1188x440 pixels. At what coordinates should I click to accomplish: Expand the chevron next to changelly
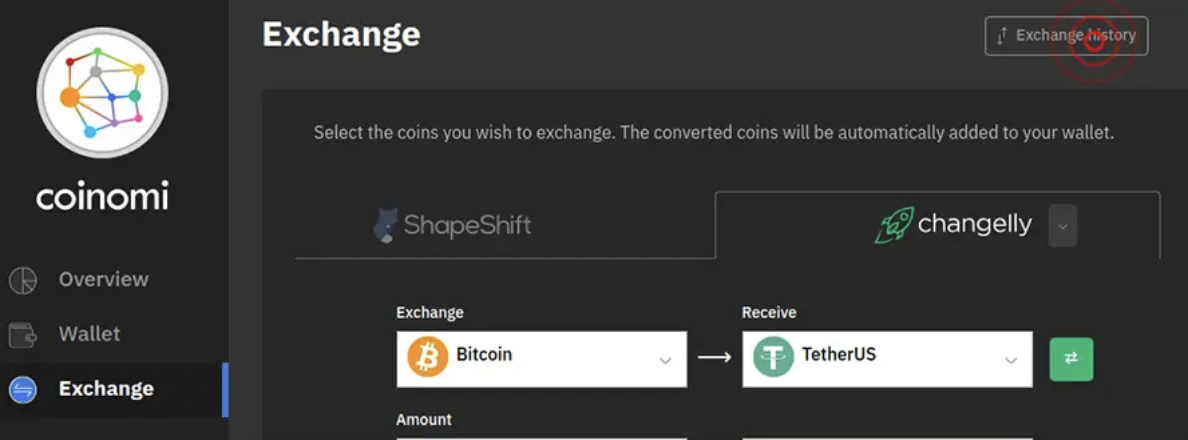click(1062, 226)
